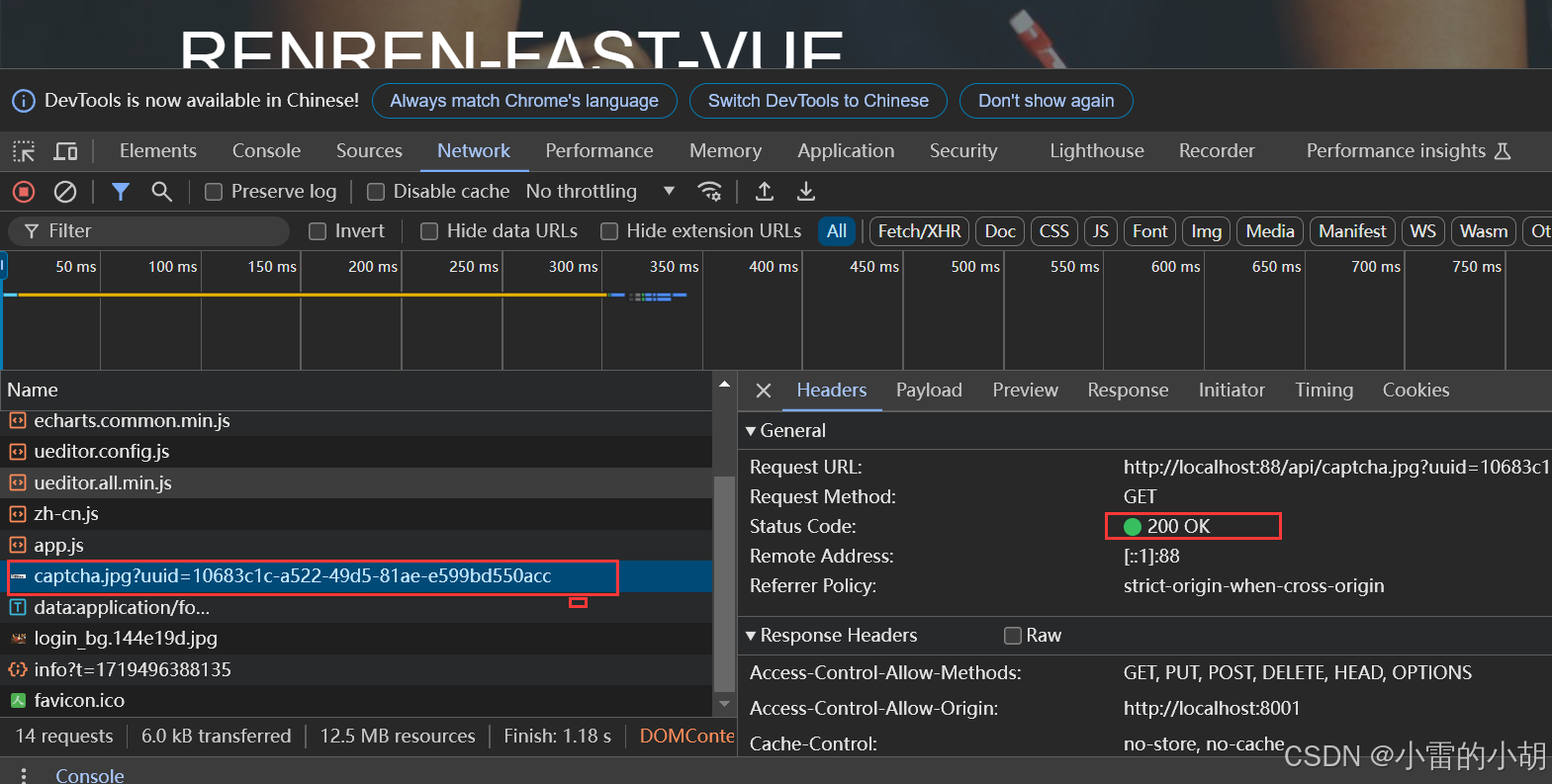This screenshot has height=784, width=1552.
Task: Open the Preview tab
Action: tap(1026, 391)
